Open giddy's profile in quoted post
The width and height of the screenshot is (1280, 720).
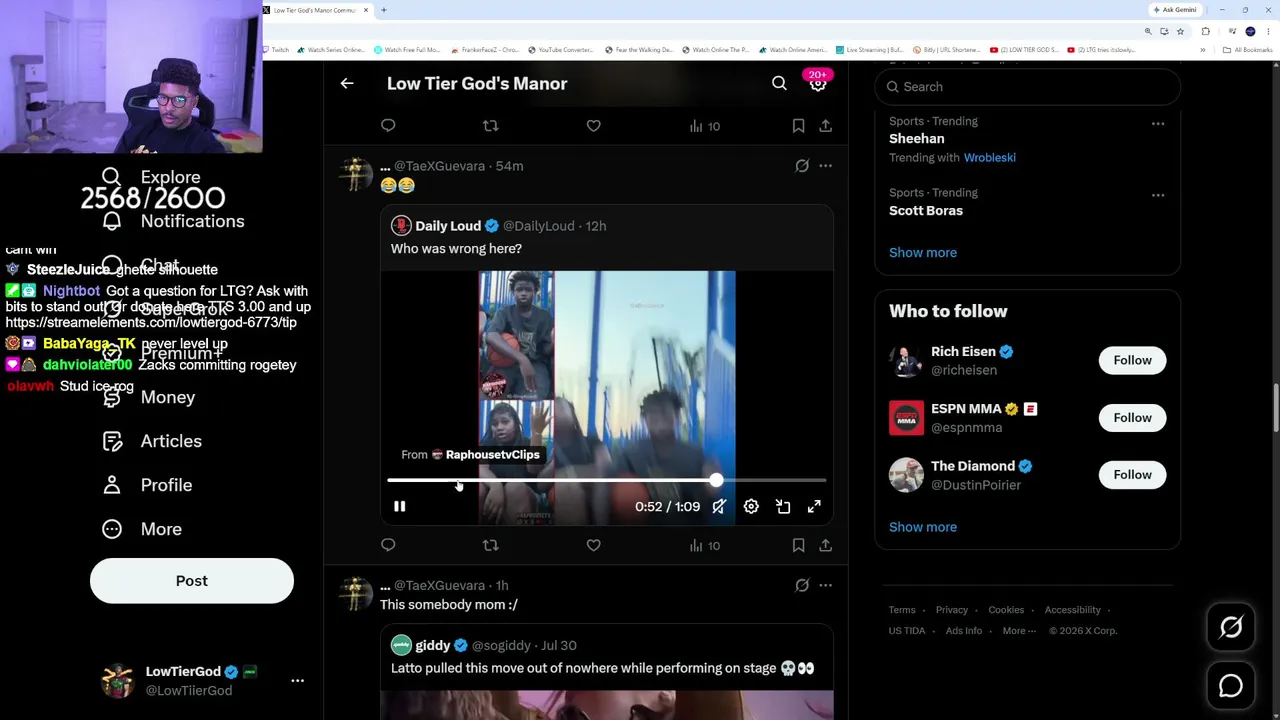(432, 645)
